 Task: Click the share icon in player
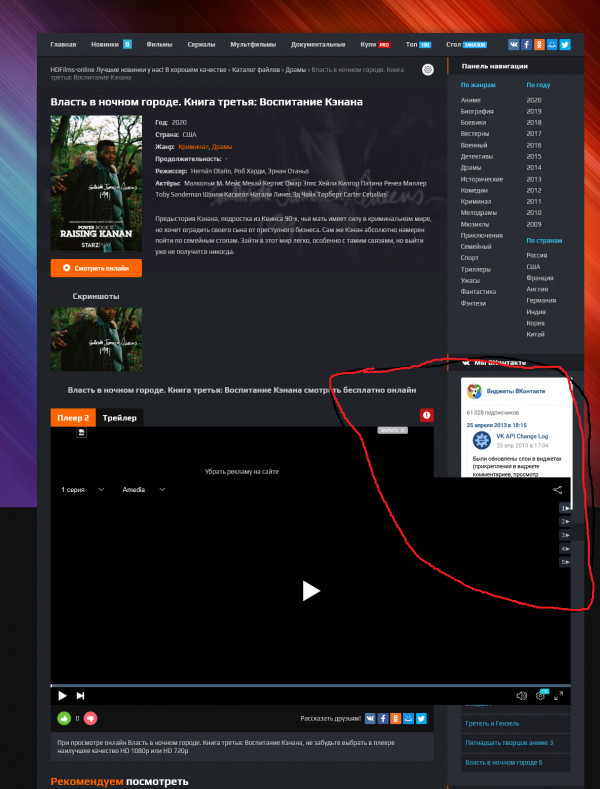(557, 490)
